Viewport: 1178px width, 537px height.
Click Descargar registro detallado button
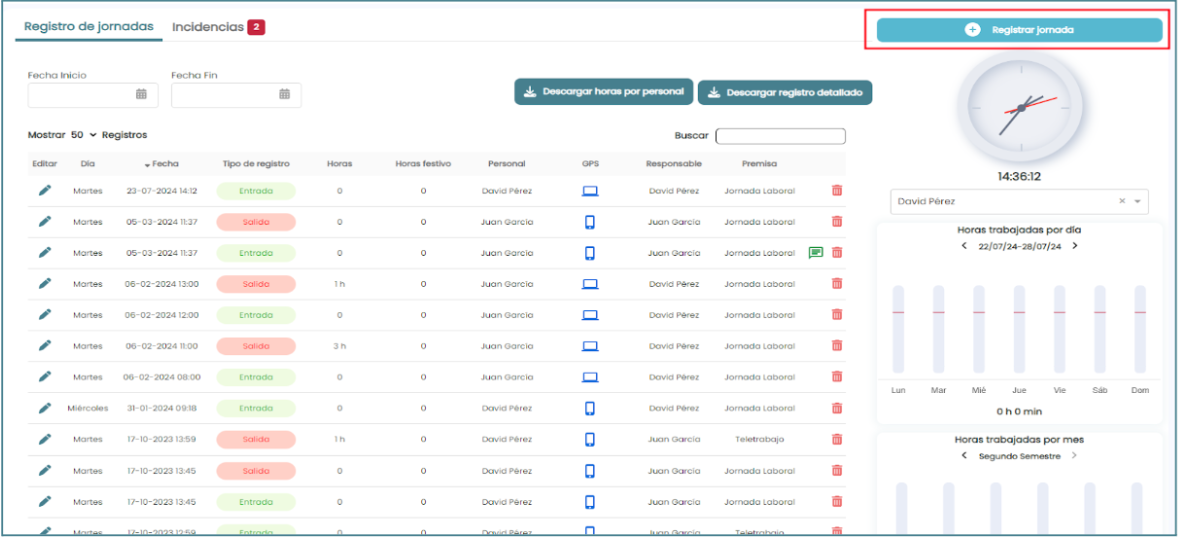click(x=785, y=92)
